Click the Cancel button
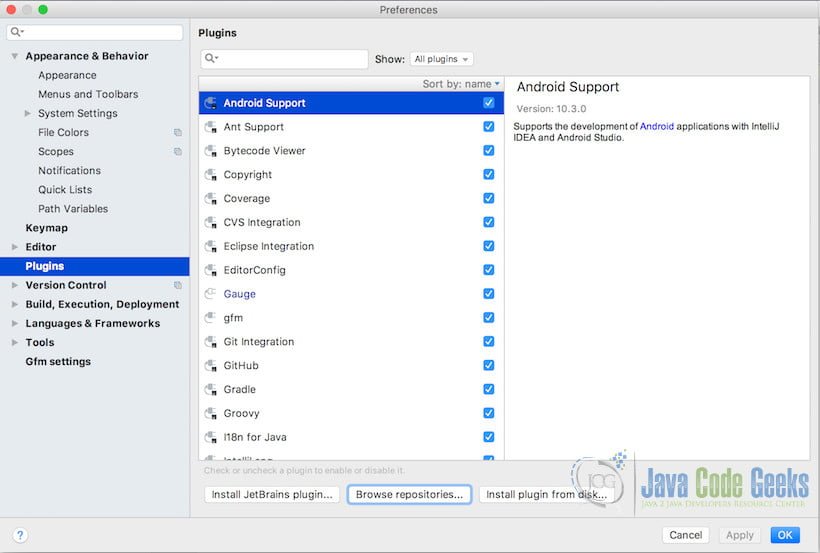Image resolution: width=820 pixels, height=553 pixels. (686, 535)
